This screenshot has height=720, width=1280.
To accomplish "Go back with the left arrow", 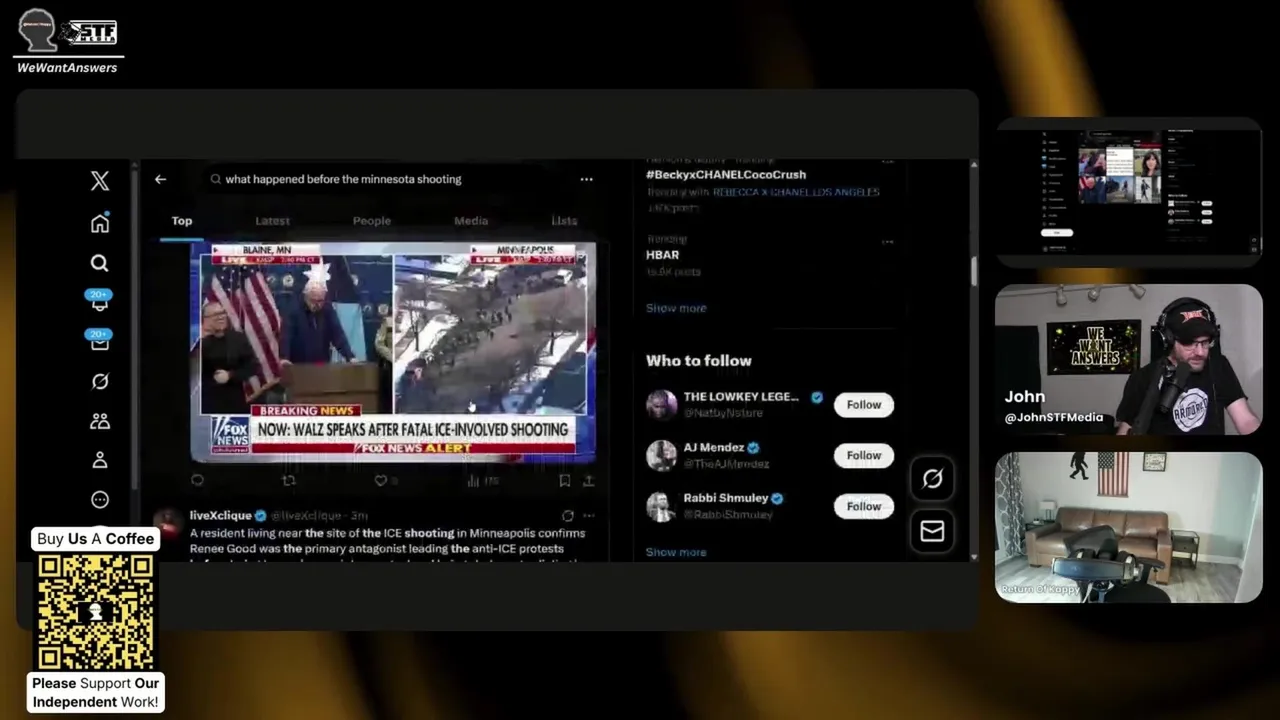I will (x=160, y=179).
